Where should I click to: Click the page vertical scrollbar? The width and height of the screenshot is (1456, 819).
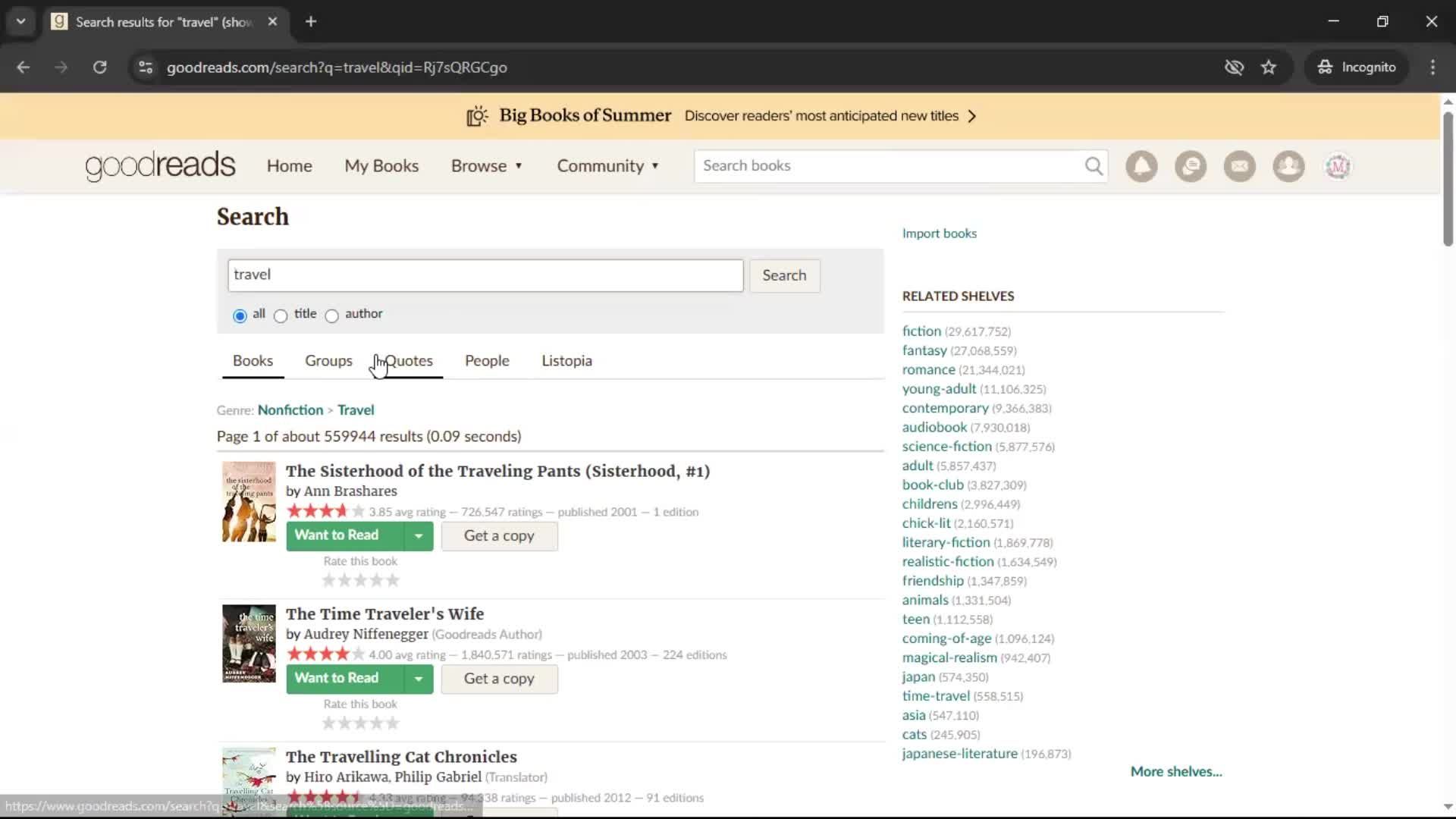tap(1448, 178)
